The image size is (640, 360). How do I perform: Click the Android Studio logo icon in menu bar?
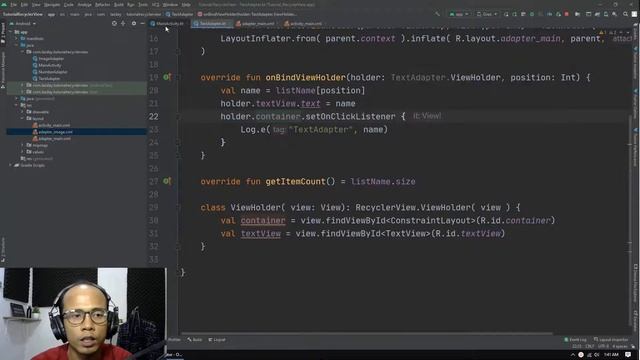(x=4, y=4)
